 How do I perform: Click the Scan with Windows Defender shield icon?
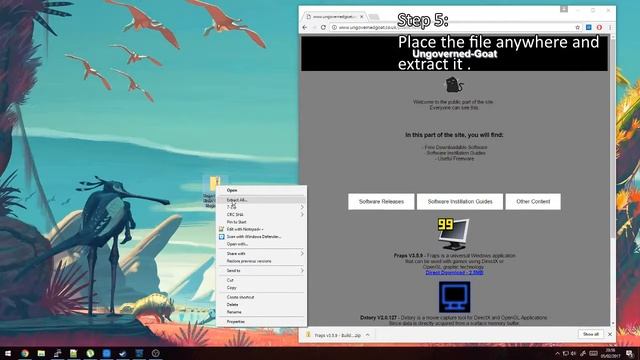pos(221,237)
